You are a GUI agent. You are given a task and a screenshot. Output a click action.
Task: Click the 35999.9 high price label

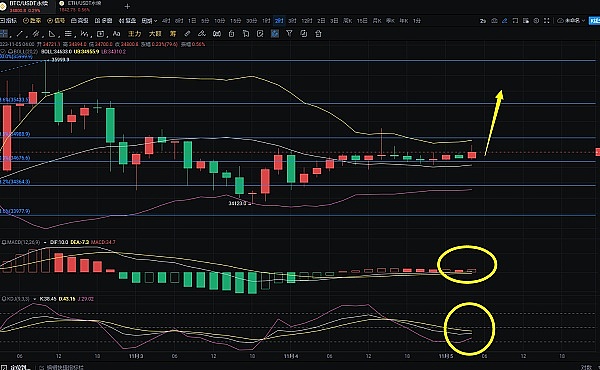pyautogui.click(x=60, y=60)
